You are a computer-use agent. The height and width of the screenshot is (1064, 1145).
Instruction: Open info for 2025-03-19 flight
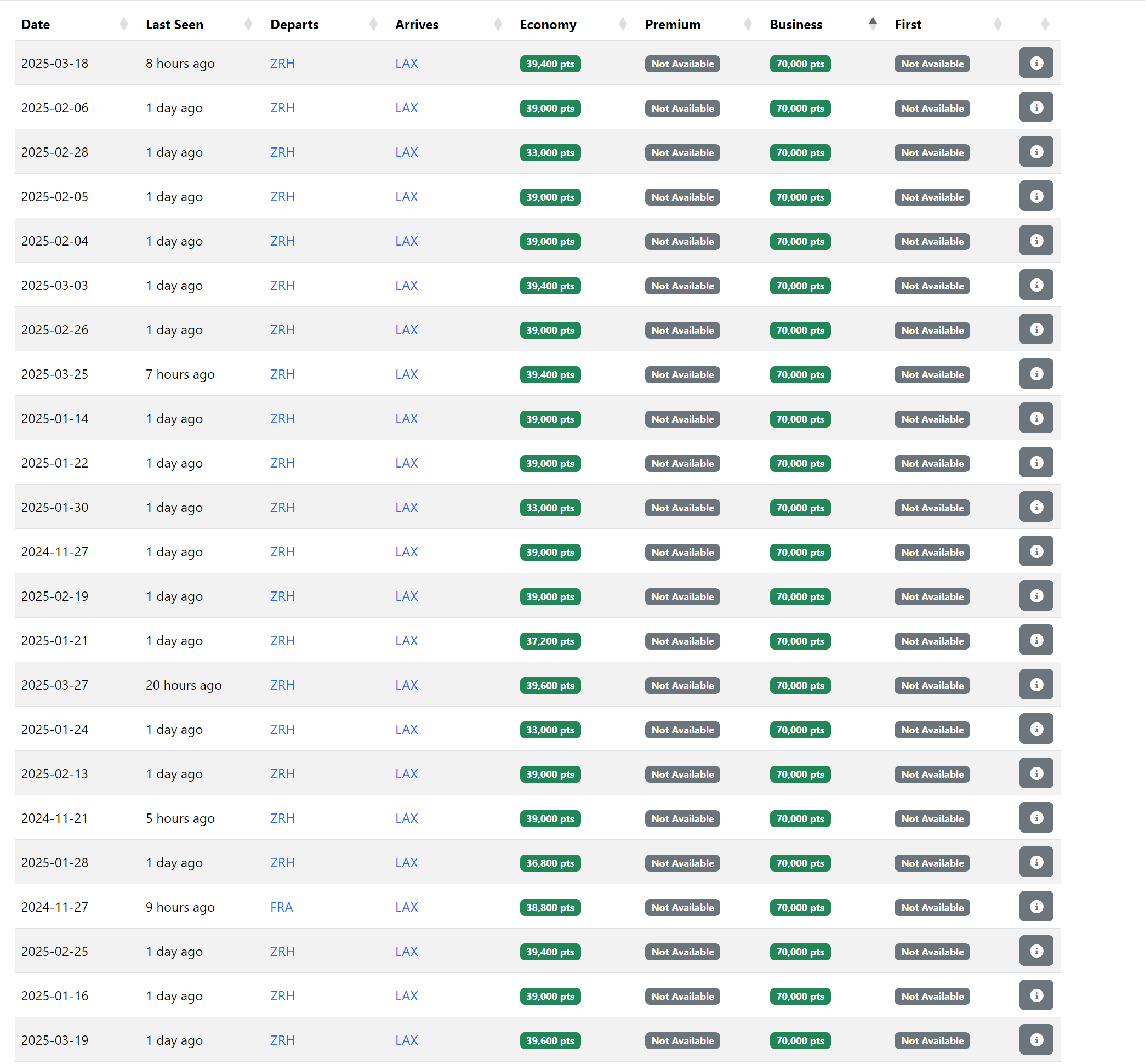pos(1035,1039)
